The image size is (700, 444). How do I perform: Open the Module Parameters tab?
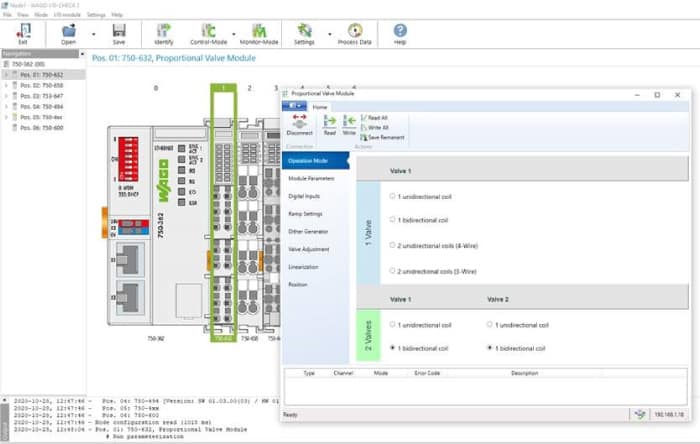[311, 178]
